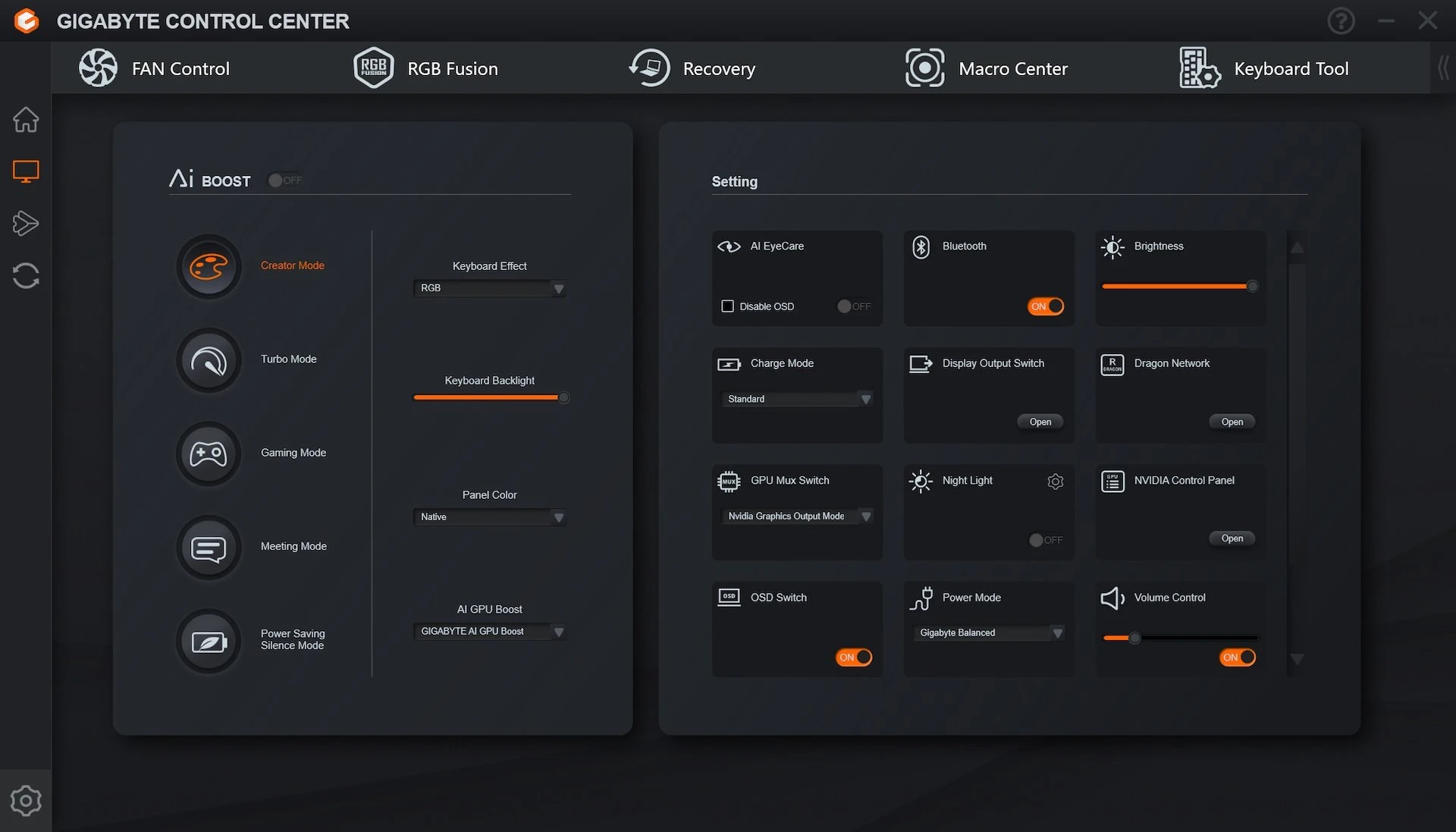Open the sidebar update refresh icon
This screenshot has width=1456, height=832.
(x=26, y=275)
